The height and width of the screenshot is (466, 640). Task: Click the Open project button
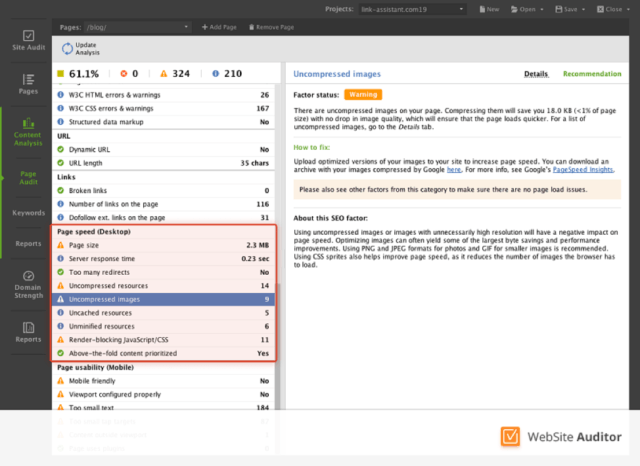[x=523, y=9]
